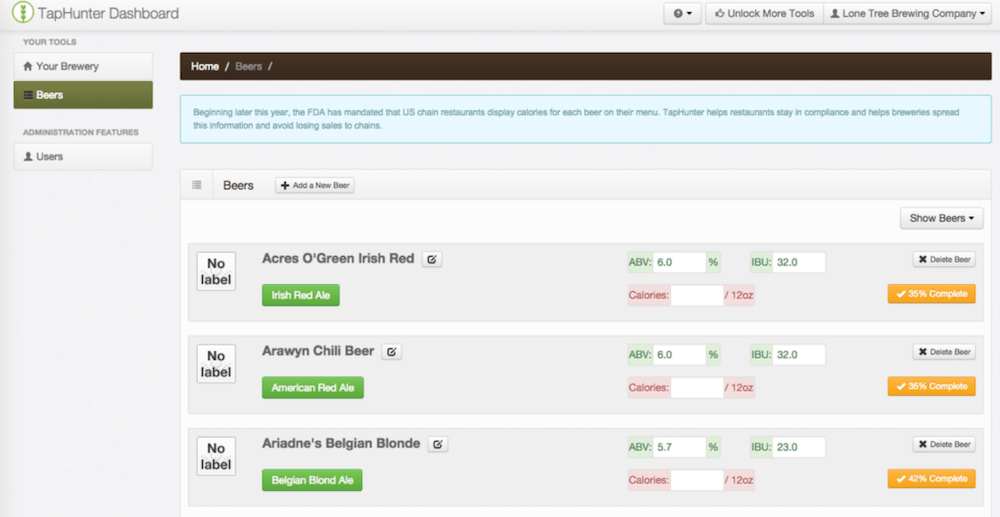Click No label thumbnail for Acres O'Green
The width and height of the screenshot is (1000, 517).
[216, 272]
